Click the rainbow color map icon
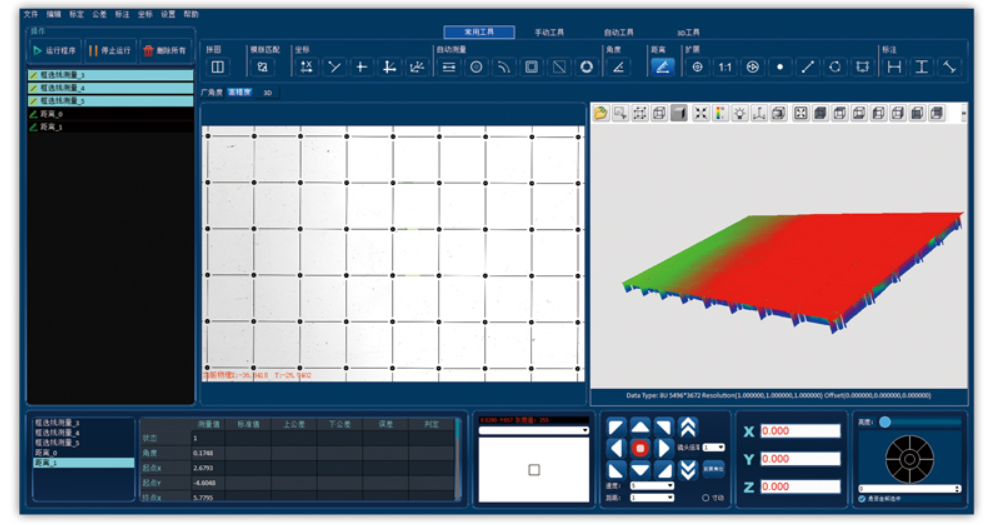 pyautogui.click(x=720, y=113)
